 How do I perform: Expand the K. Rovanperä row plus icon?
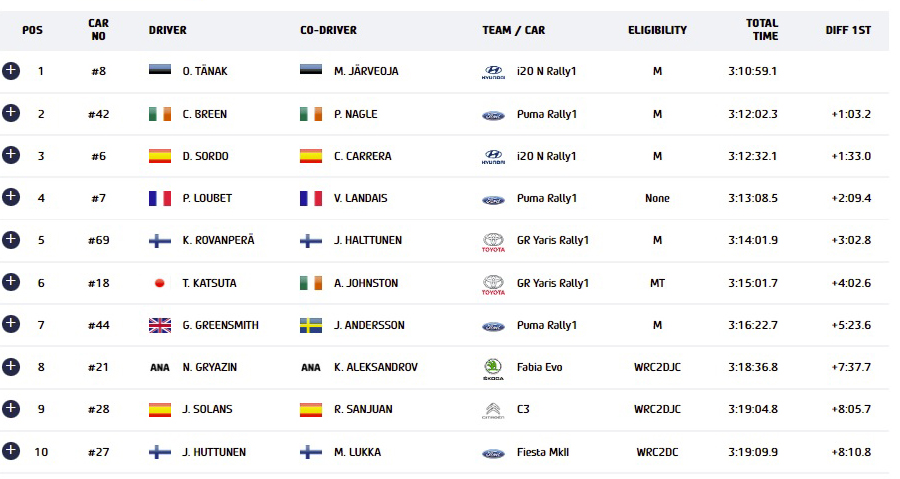[x=11, y=239]
